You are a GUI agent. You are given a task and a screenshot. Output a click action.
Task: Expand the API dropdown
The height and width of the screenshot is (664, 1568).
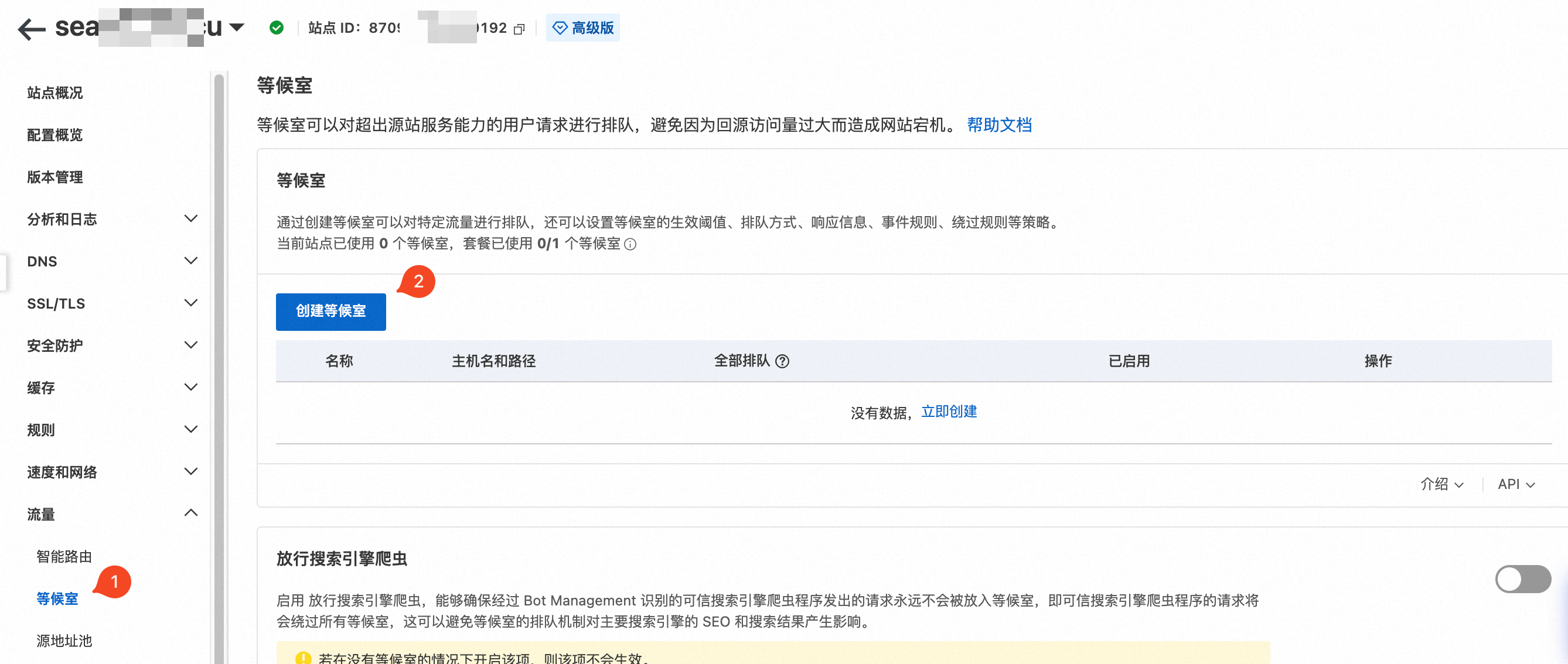(x=1516, y=484)
